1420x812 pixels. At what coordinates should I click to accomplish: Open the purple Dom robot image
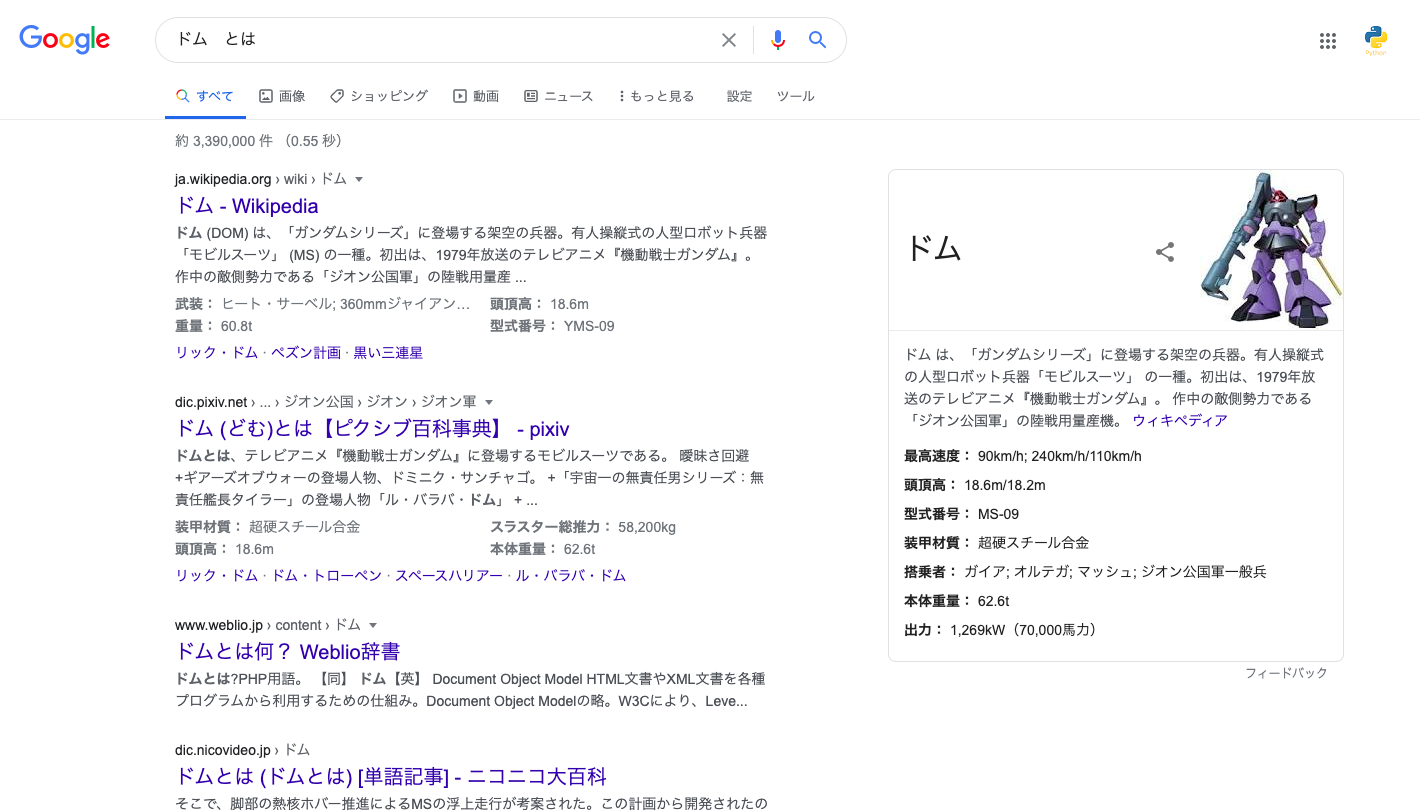[x=1271, y=250]
